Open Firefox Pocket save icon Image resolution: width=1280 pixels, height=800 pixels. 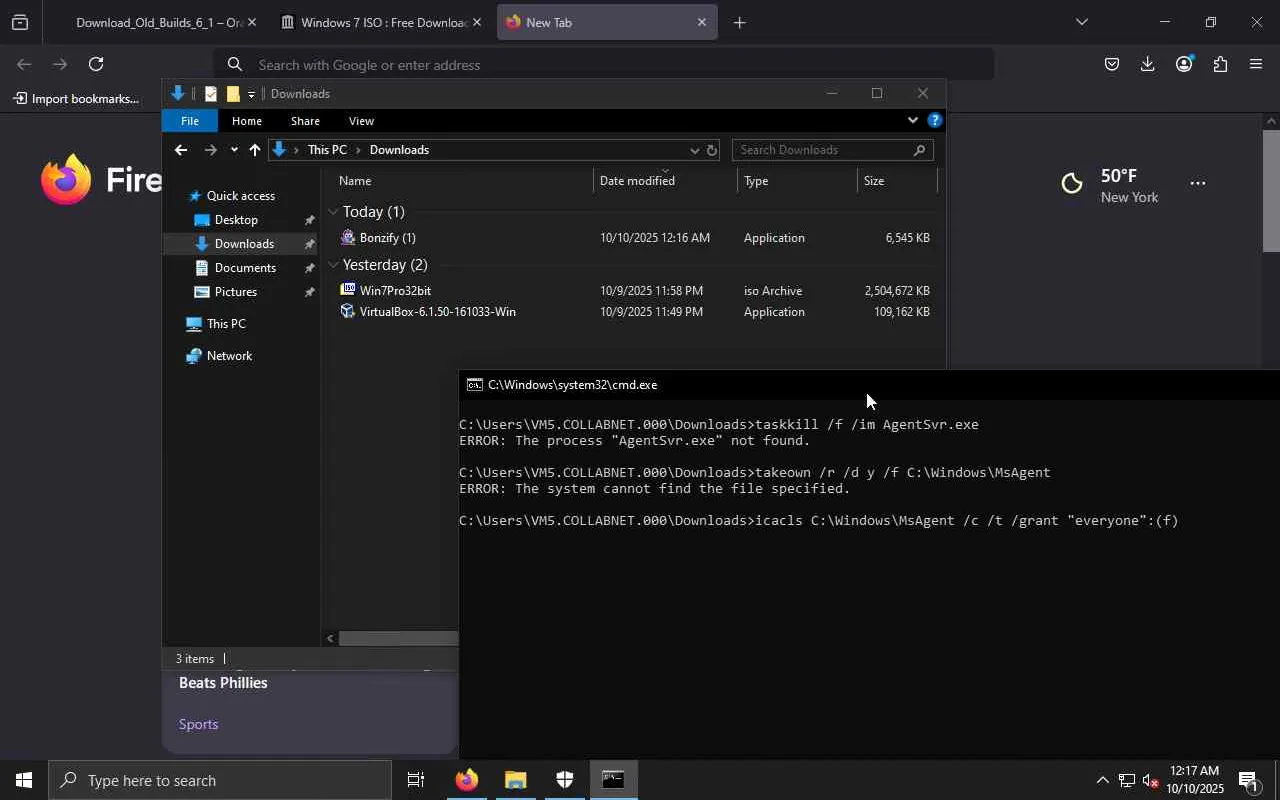(x=1112, y=65)
